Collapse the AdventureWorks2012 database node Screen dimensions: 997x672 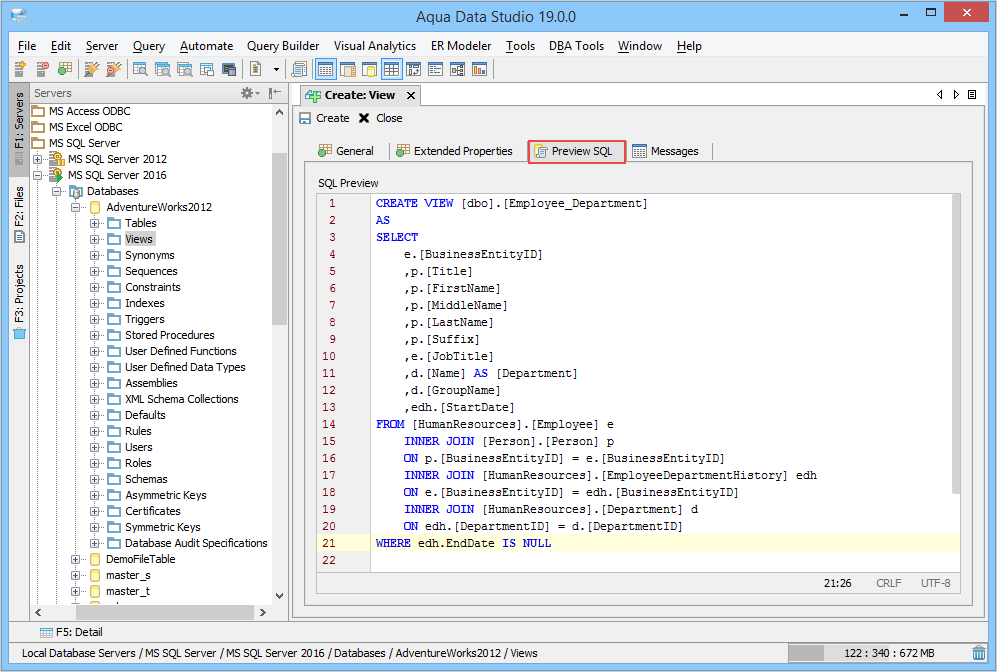76,207
